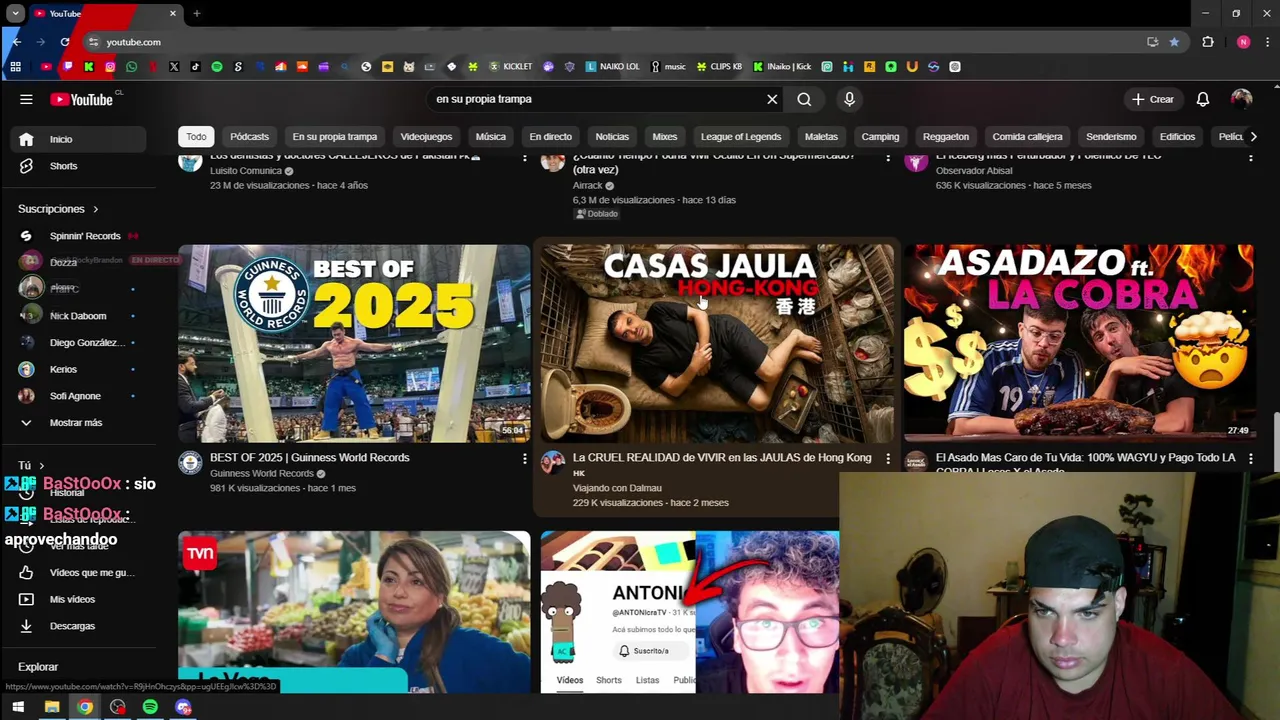The image size is (1280, 720).
Task: Select the Noticias filter chip
Action: (612, 136)
